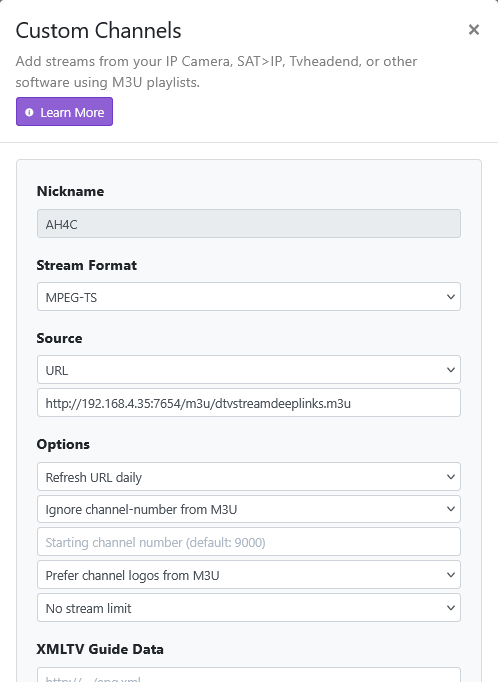Click the Stream Format label
Viewport: 498px width, 682px height.
[87, 265]
